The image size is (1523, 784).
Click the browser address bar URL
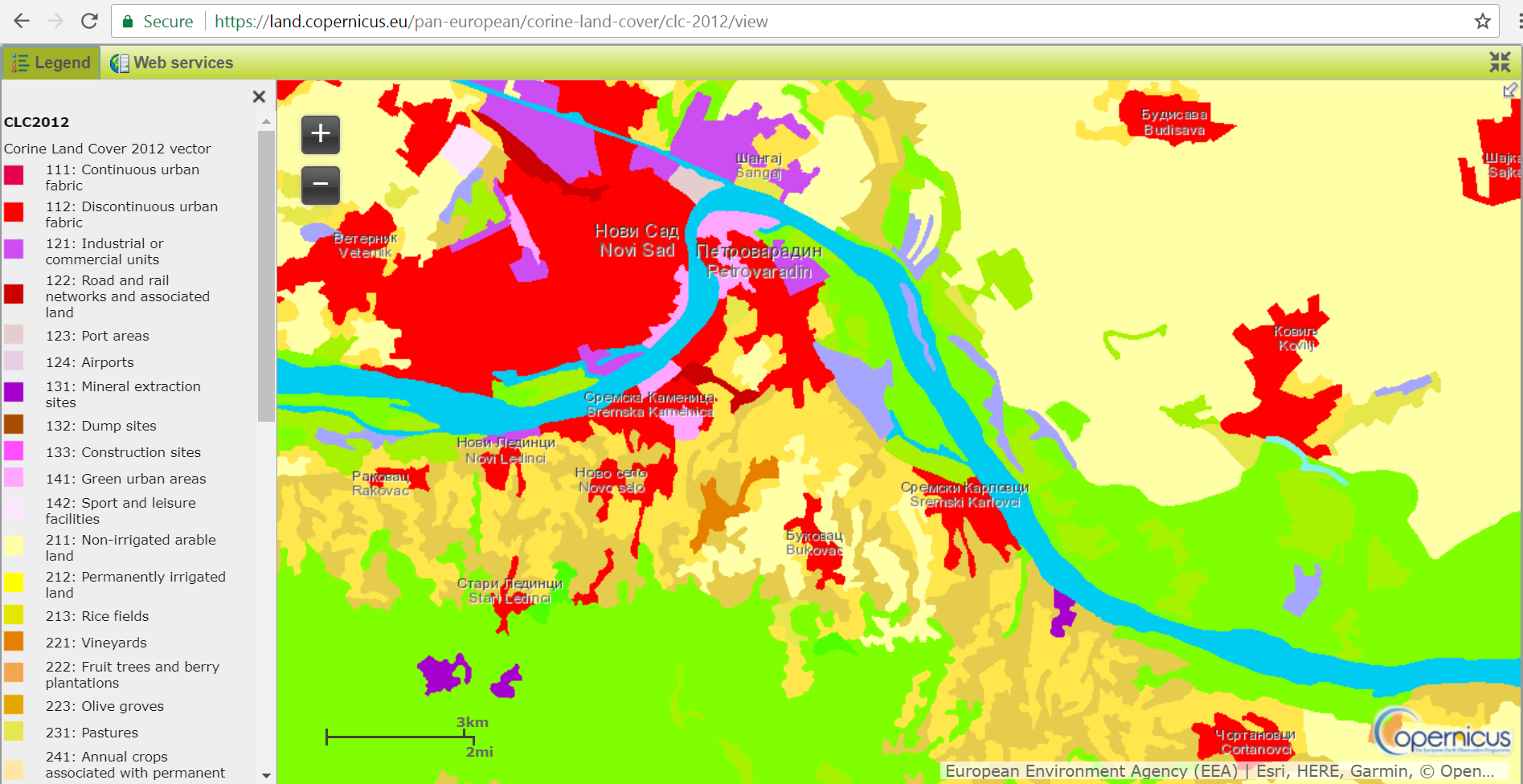(490, 22)
